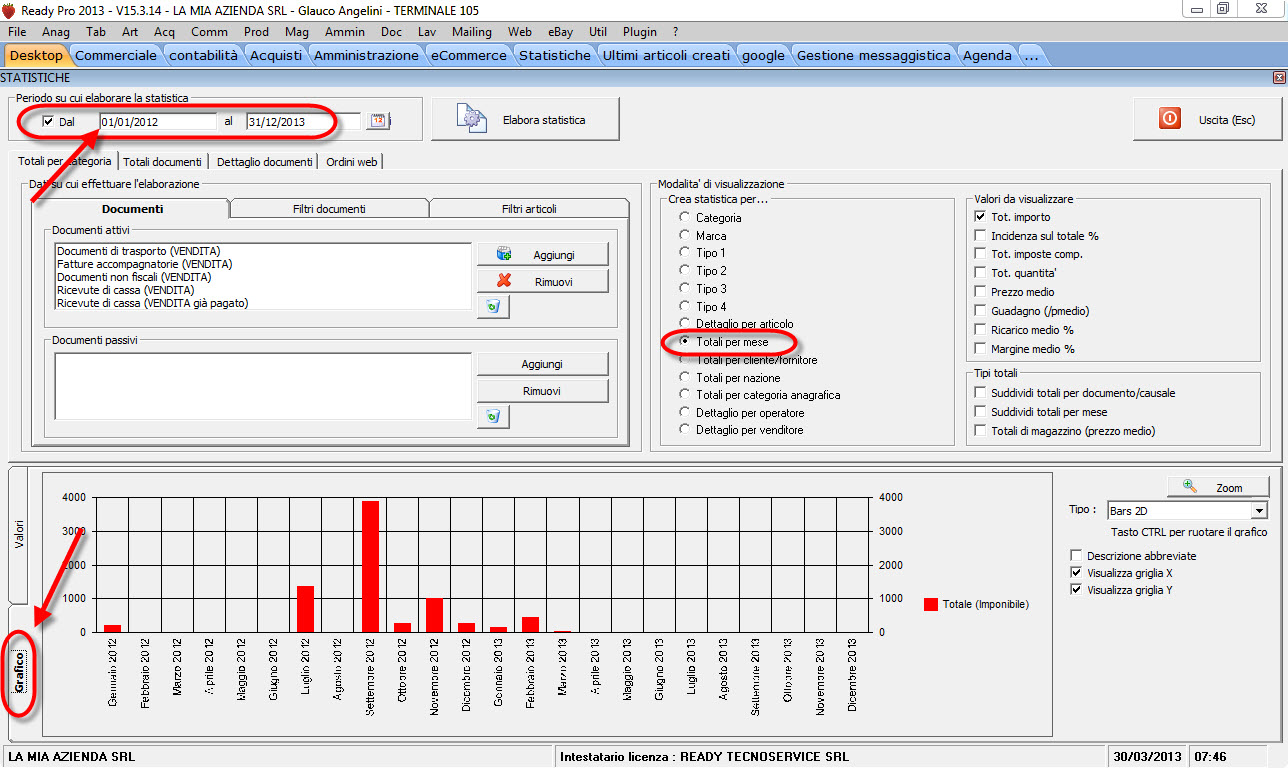
Task: Click Aggiungi button for Documenti passivi
Action: (542, 364)
